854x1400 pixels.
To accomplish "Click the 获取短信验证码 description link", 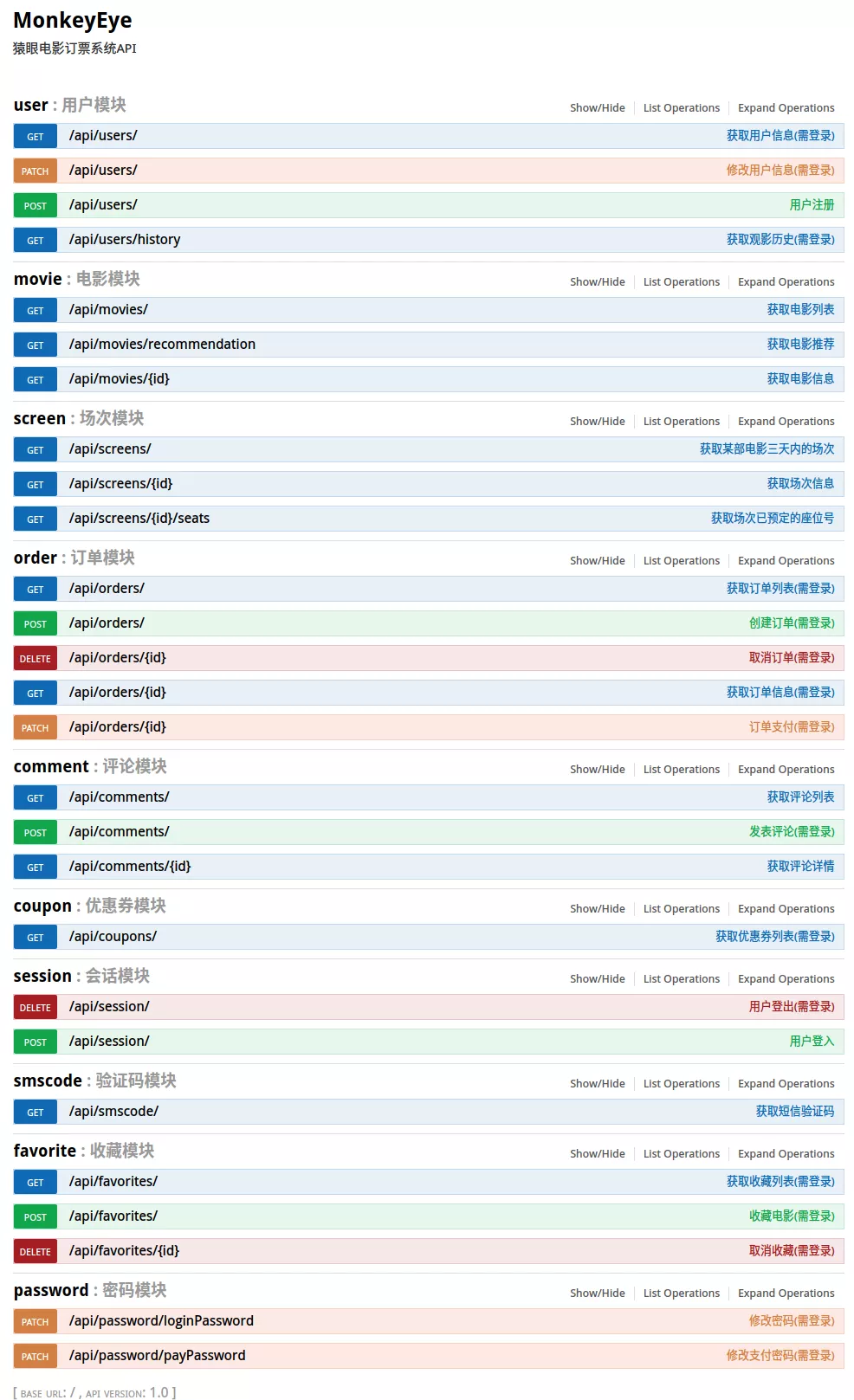I will [795, 1112].
